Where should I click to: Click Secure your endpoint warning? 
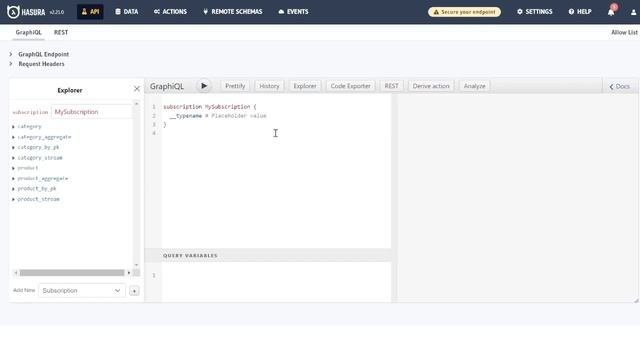tap(464, 12)
